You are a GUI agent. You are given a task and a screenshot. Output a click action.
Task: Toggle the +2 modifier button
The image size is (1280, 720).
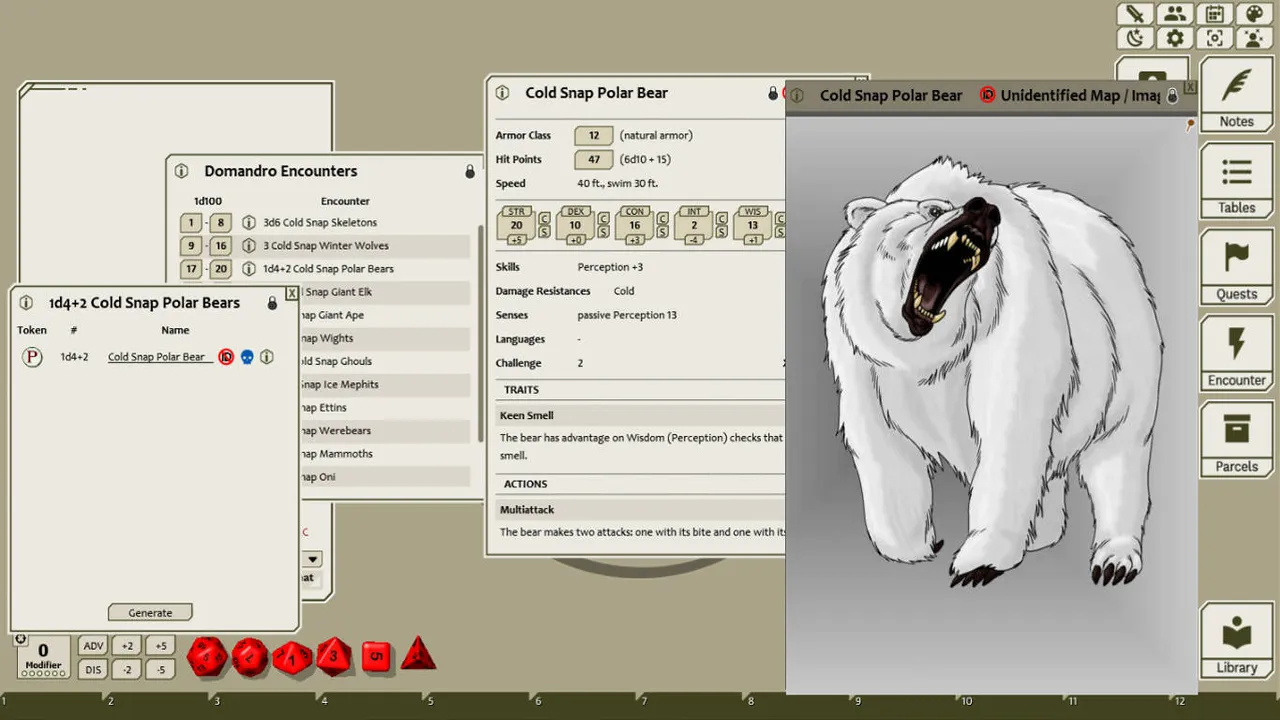[127, 646]
